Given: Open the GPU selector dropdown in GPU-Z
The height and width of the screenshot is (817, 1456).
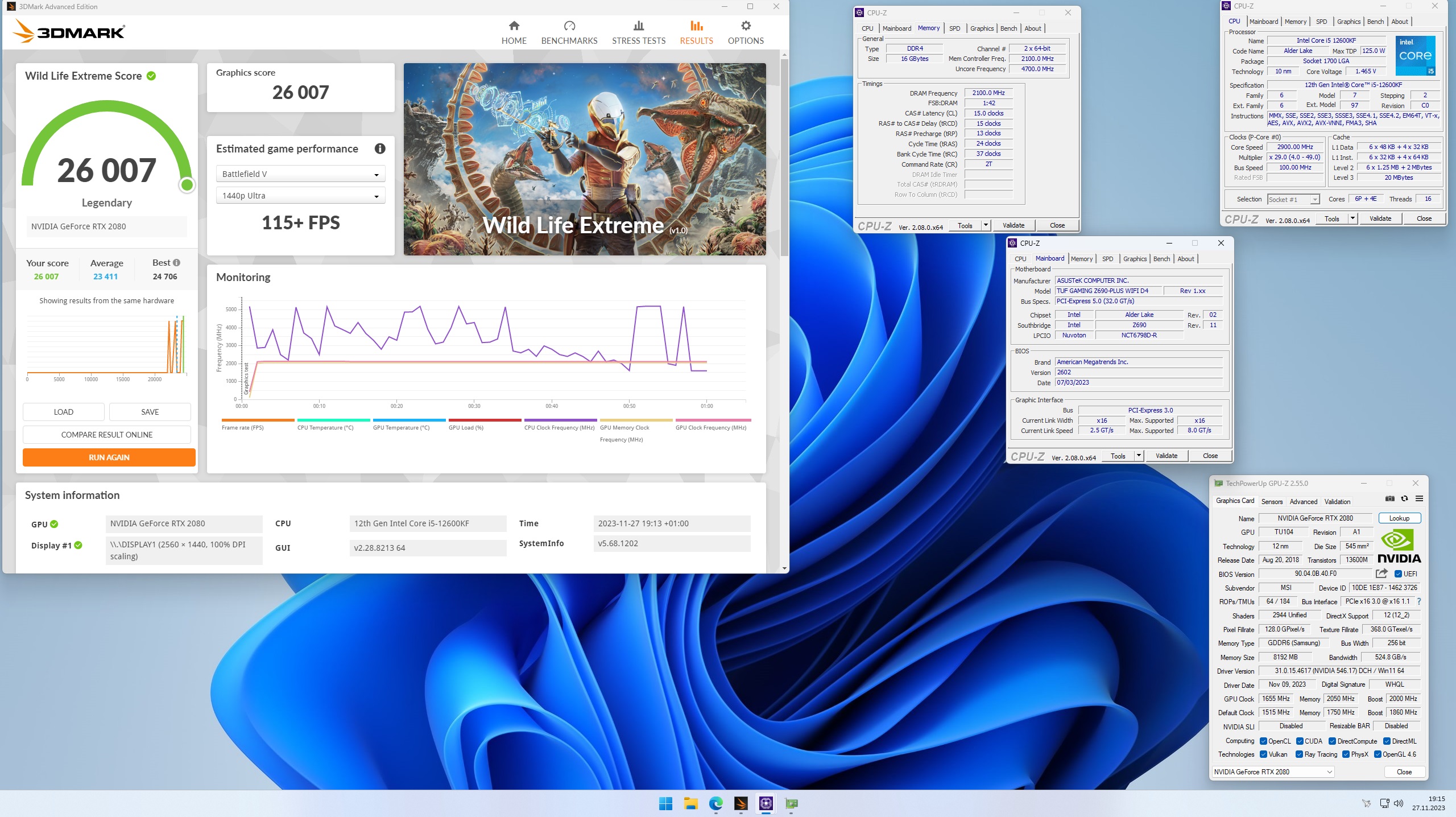Looking at the screenshot, I should tap(1273, 772).
